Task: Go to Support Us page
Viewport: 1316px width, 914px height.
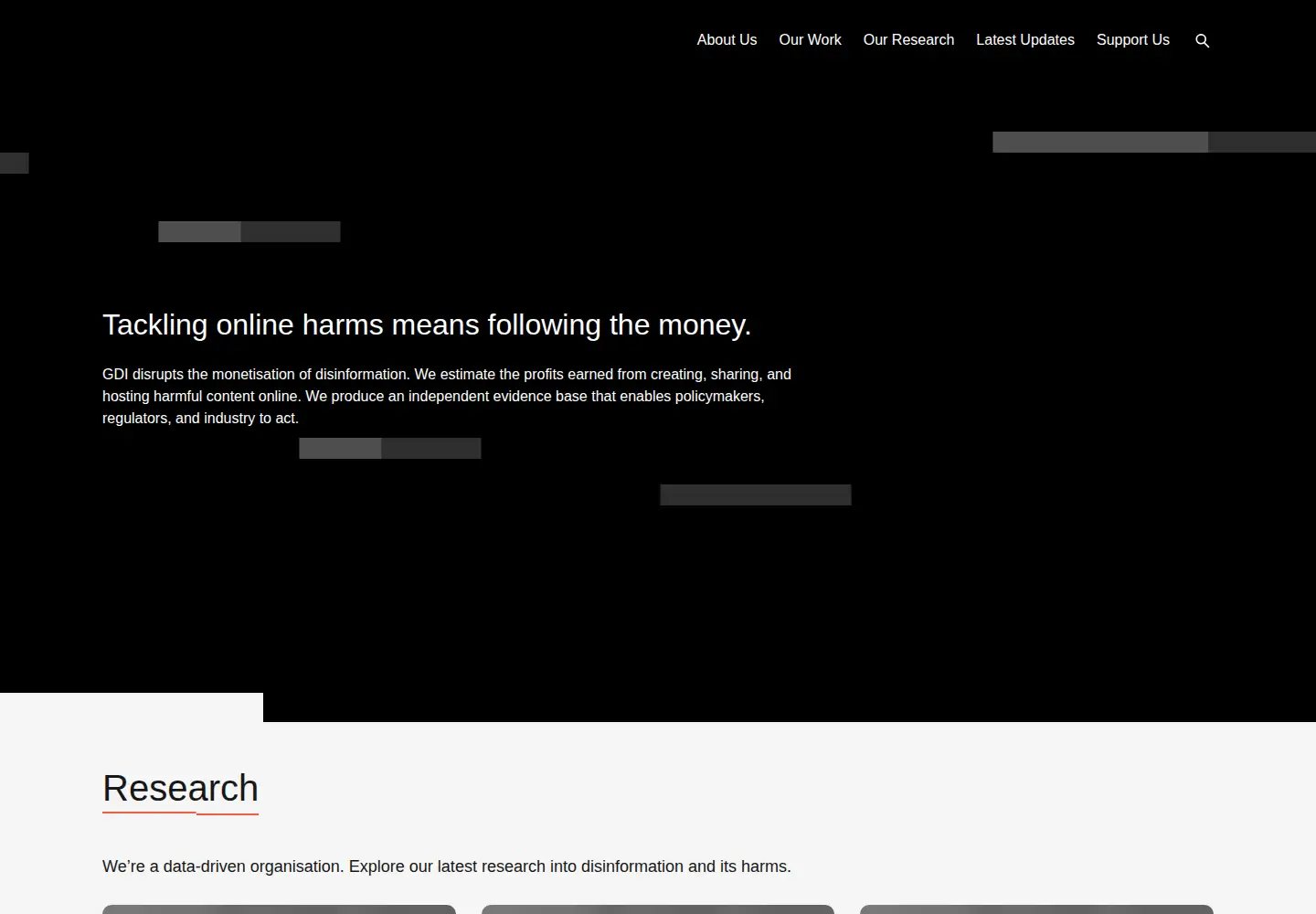Action: click(1133, 40)
